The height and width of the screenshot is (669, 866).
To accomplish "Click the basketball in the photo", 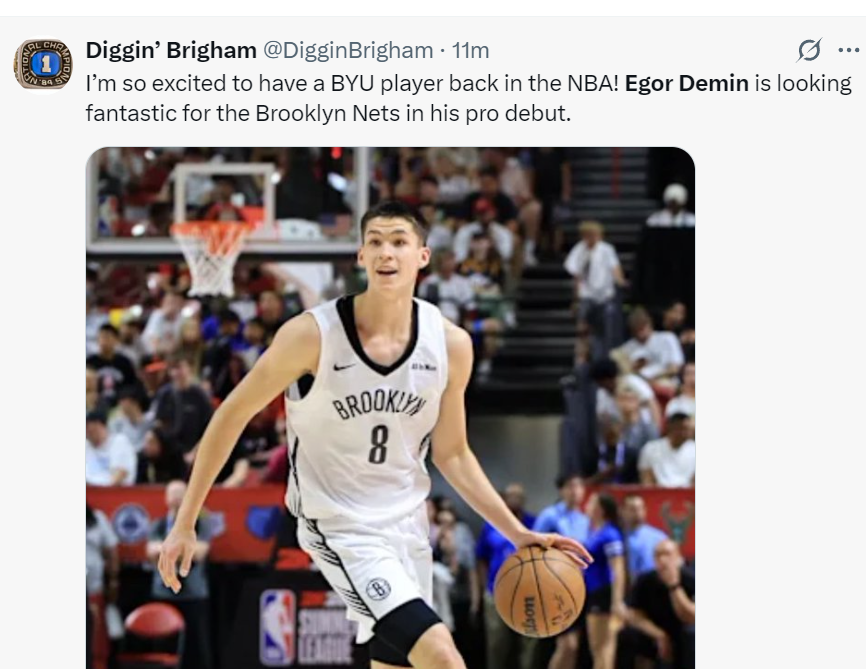I will click(539, 592).
